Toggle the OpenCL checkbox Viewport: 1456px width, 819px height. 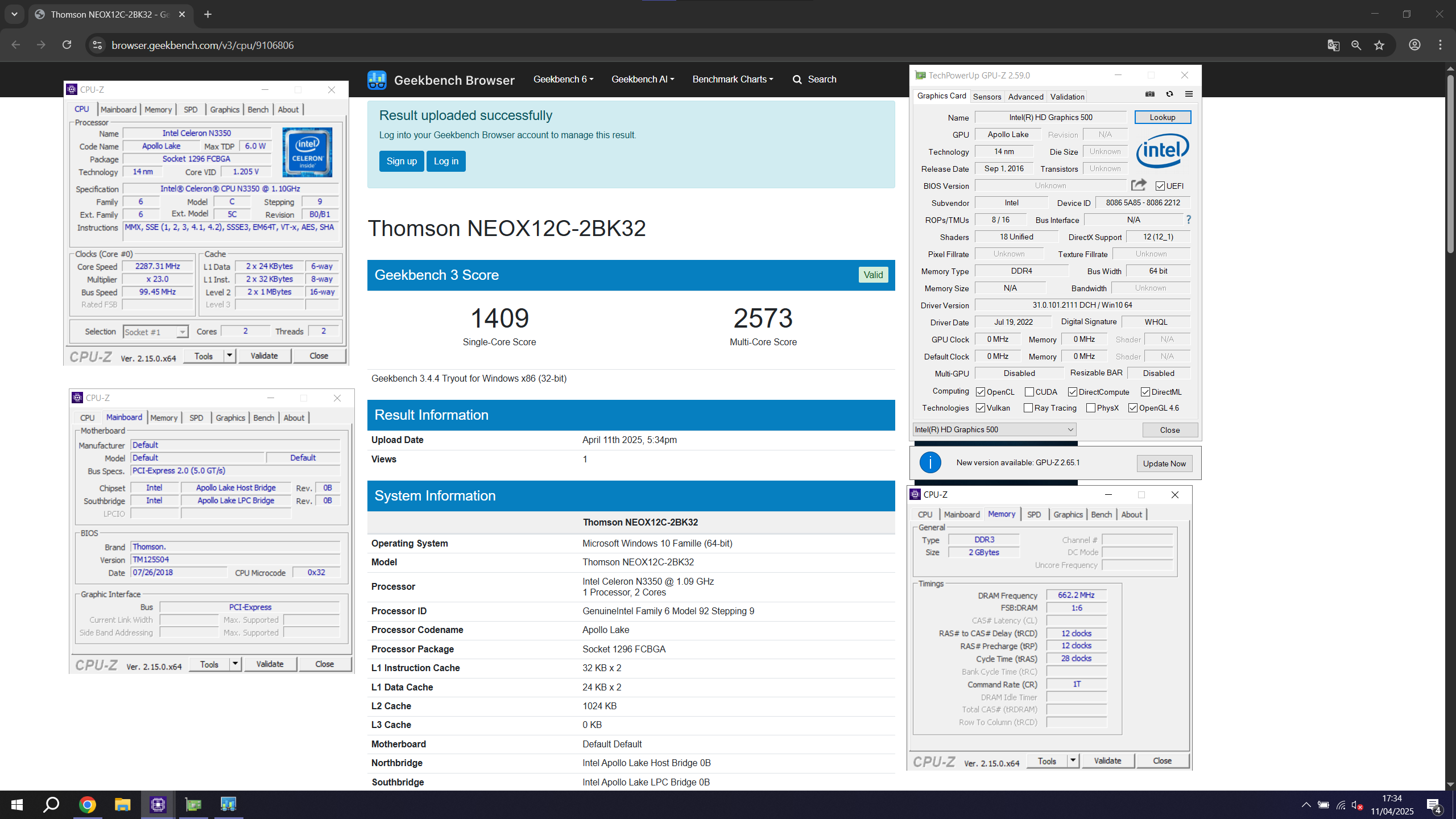(x=981, y=392)
